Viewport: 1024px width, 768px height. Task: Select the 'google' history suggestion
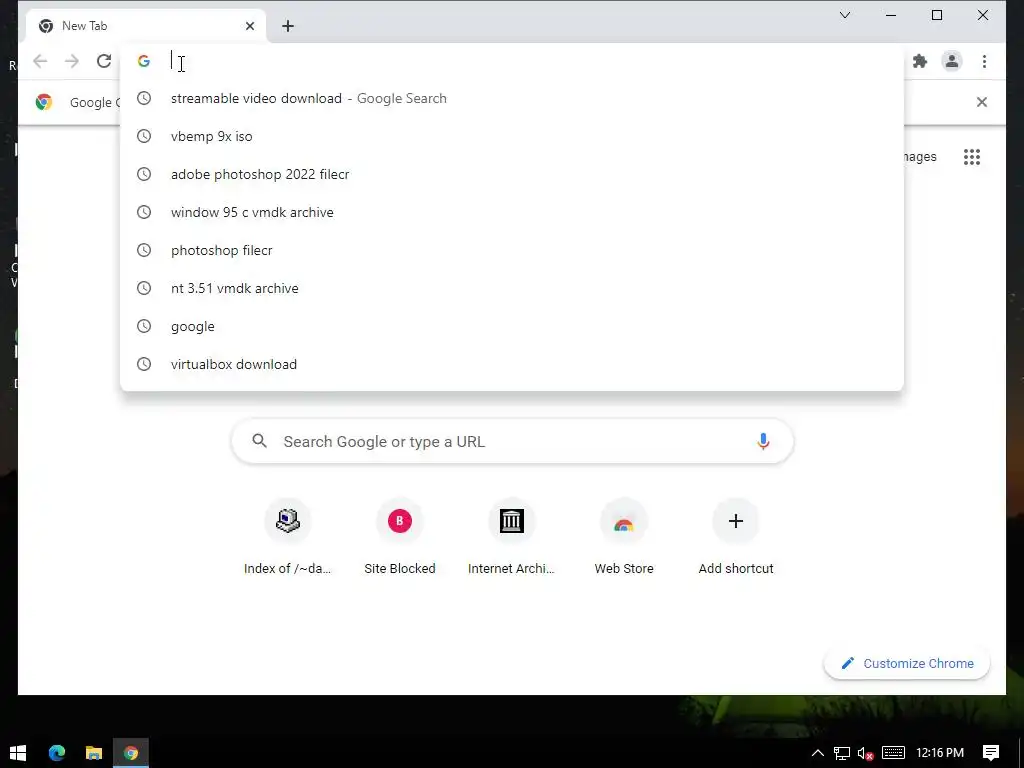[x=512, y=326]
